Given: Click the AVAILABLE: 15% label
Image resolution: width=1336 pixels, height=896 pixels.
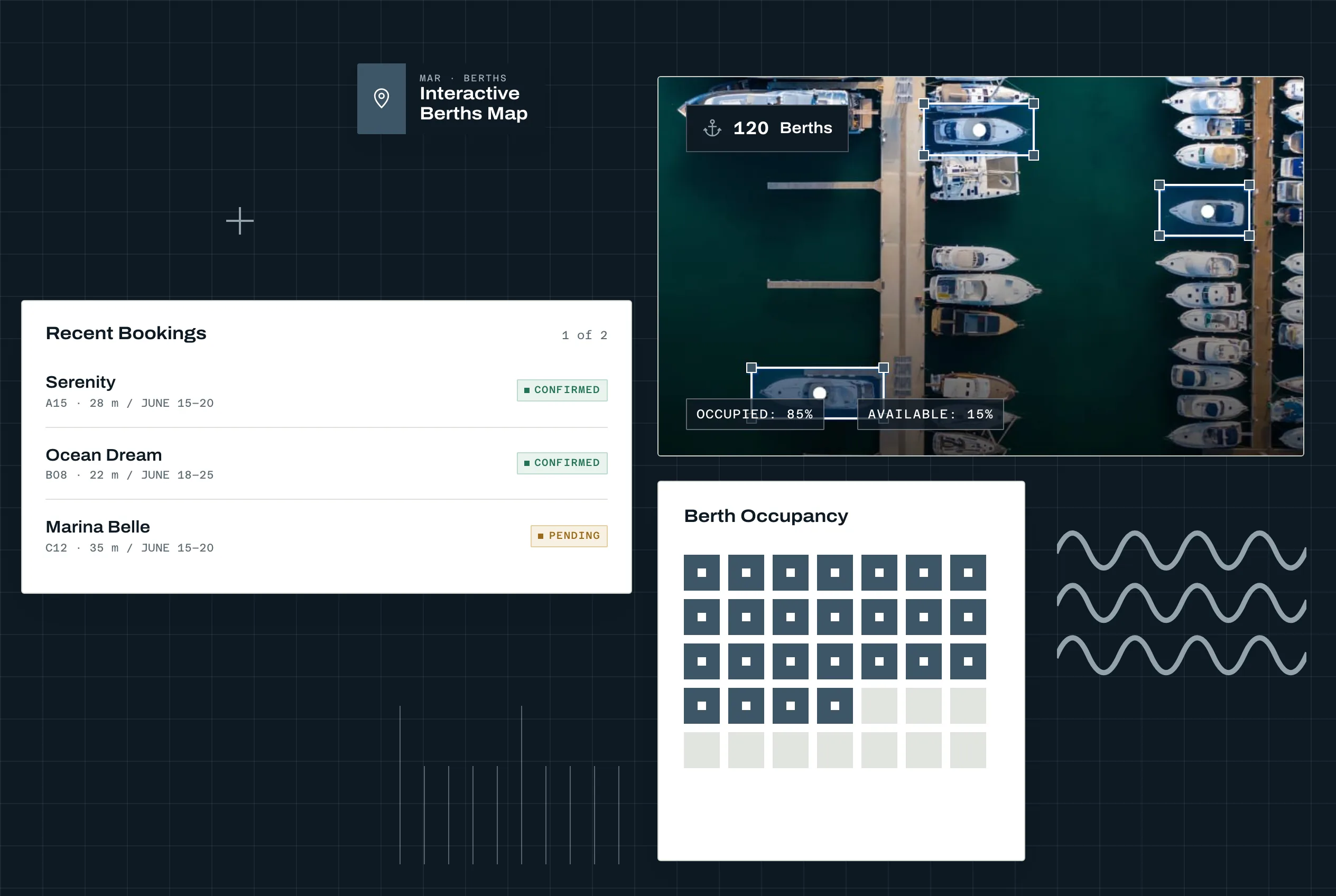Looking at the screenshot, I should pos(930,414).
